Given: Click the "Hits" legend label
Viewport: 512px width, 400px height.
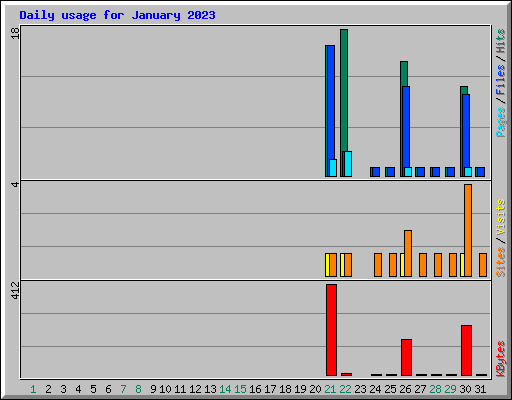Looking at the screenshot, I should click(501, 41).
